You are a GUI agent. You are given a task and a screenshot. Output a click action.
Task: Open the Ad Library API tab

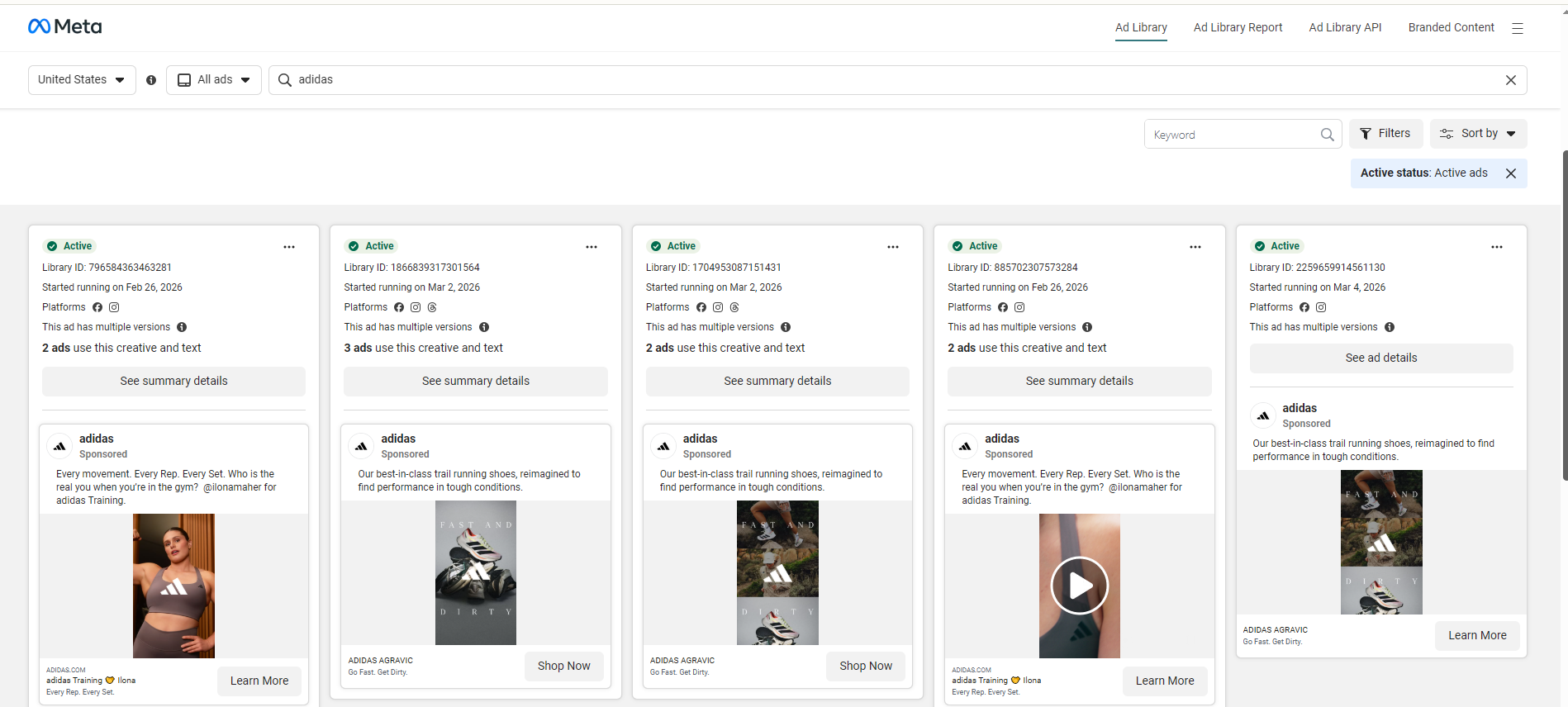coord(1345,27)
